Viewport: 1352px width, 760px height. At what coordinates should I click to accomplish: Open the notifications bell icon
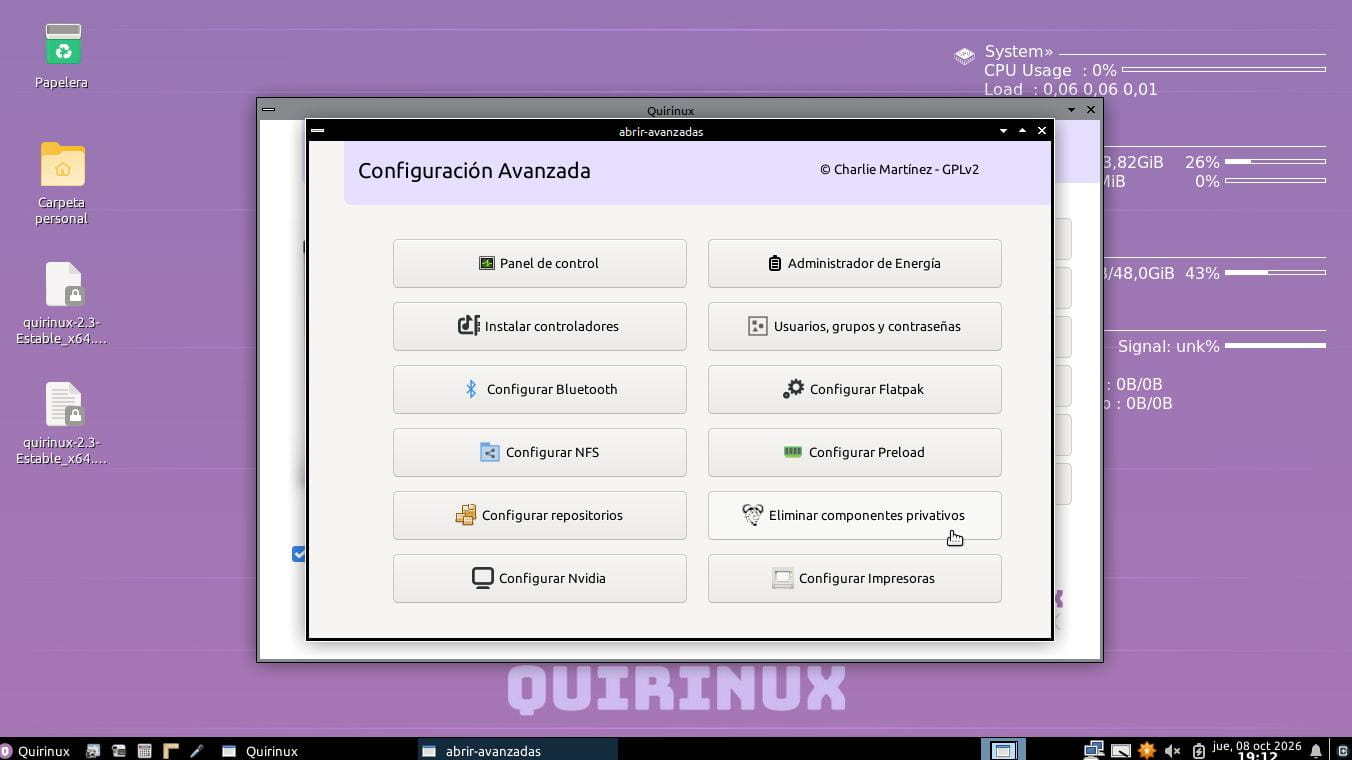click(1316, 750)
